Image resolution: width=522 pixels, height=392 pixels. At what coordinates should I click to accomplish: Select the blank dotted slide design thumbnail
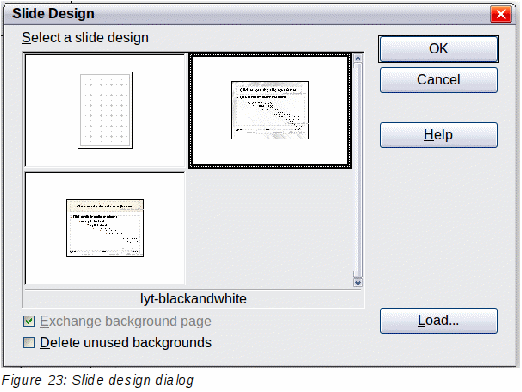(x=105, y=110)
